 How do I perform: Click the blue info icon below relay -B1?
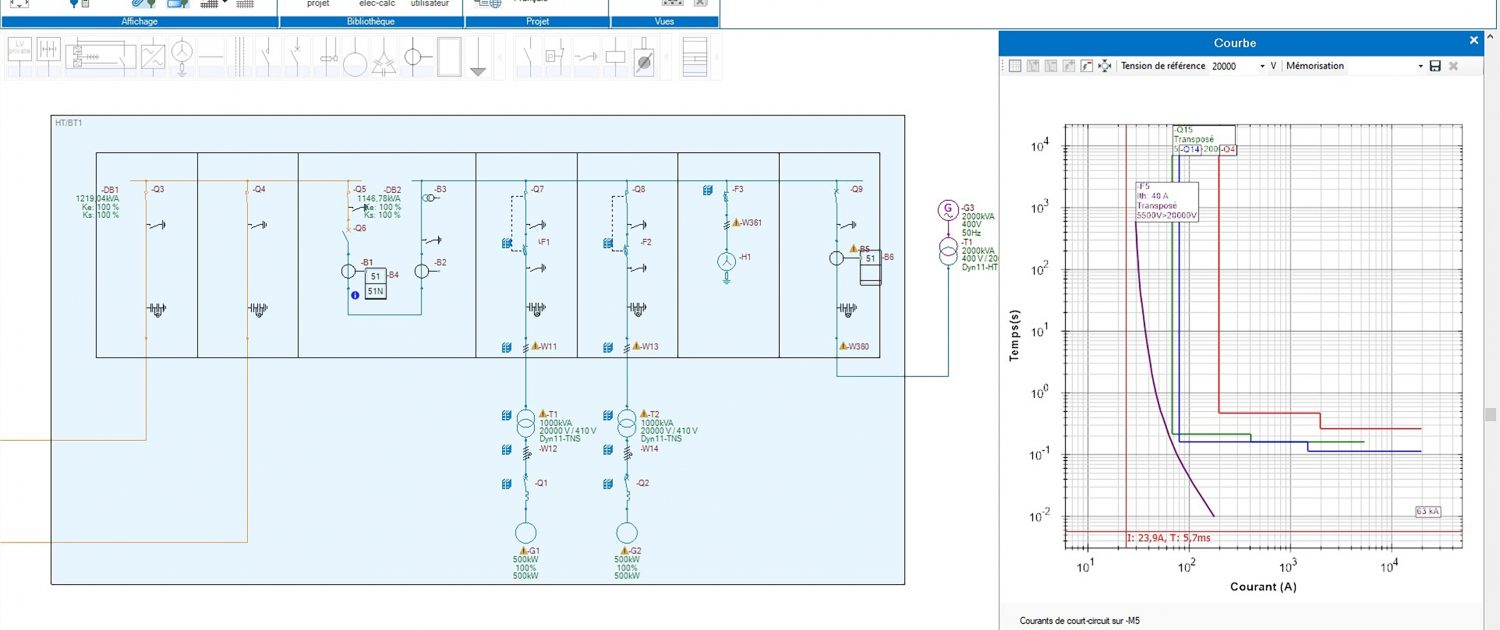pos(354,296)
